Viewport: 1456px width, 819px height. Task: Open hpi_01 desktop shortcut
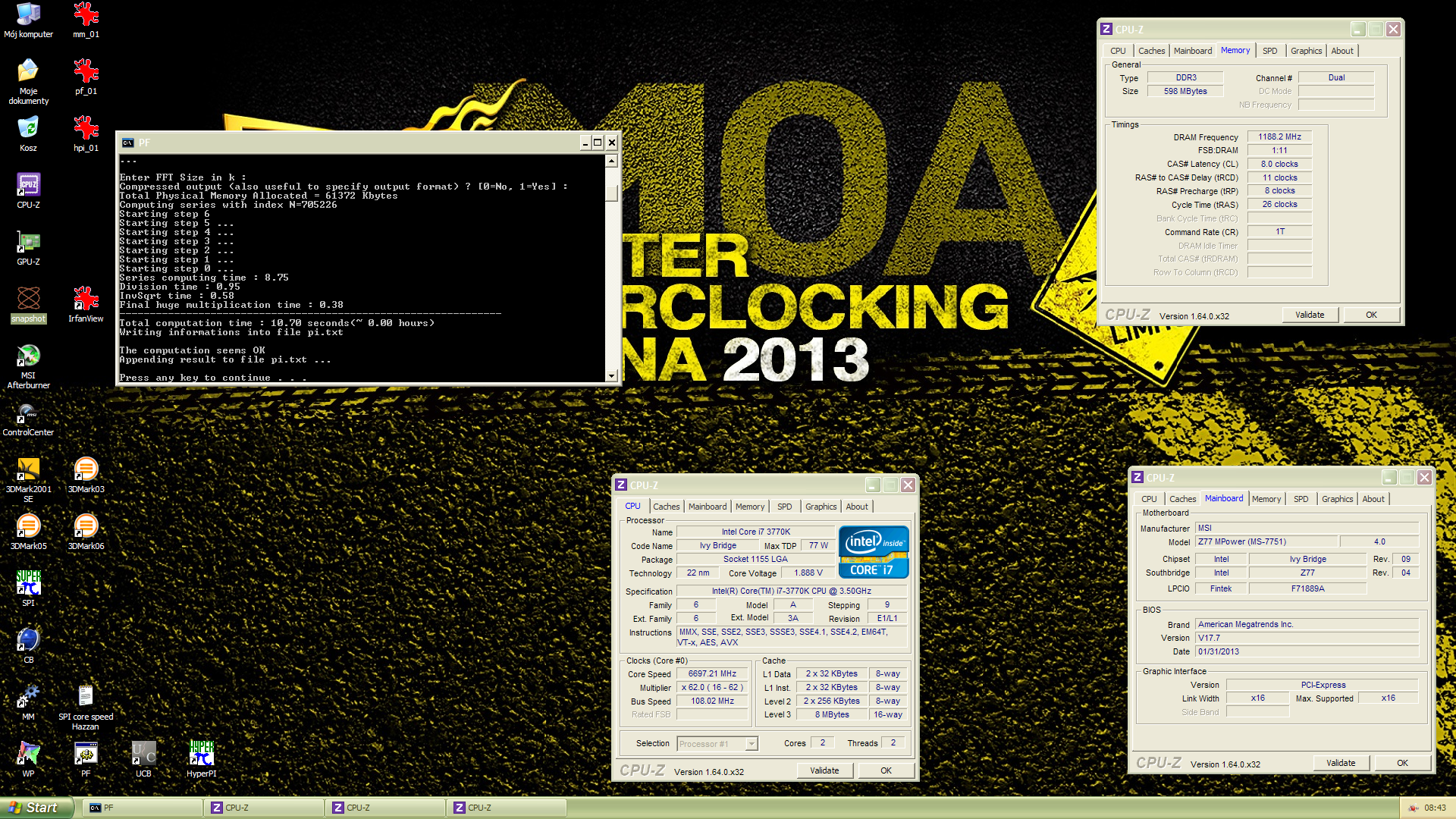(86, 134)
